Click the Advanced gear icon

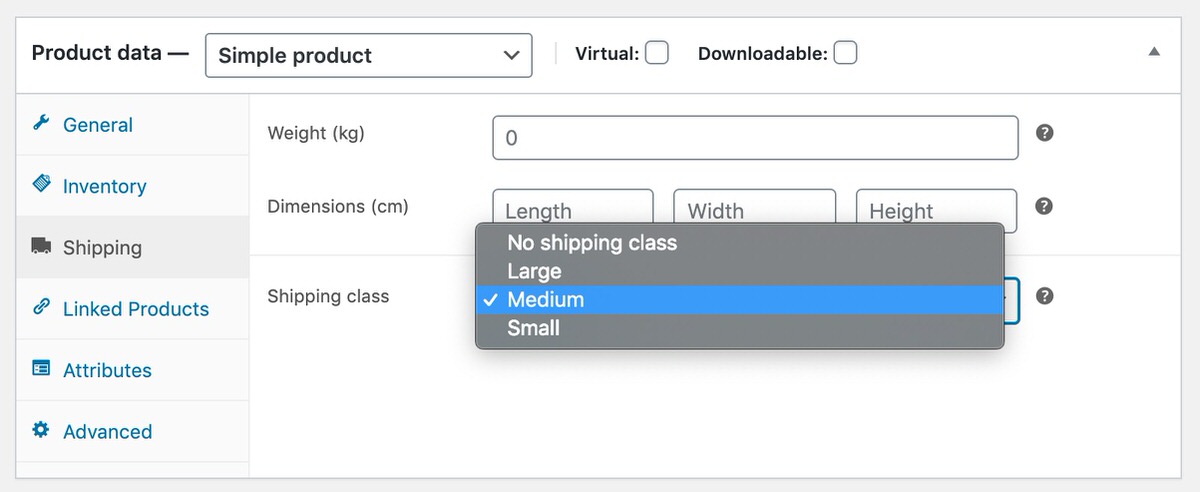click(x=41, y=430)
